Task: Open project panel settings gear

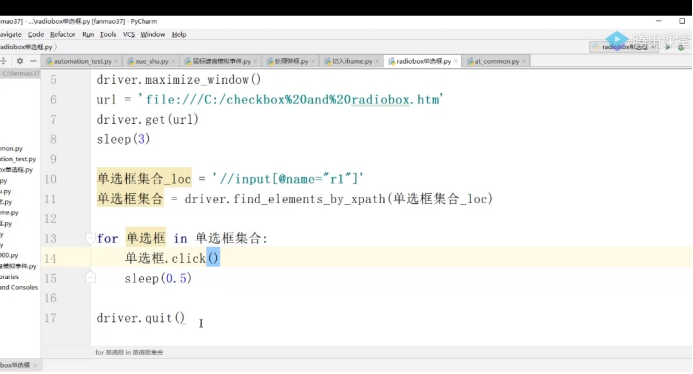Action: [x=20, y=61]
